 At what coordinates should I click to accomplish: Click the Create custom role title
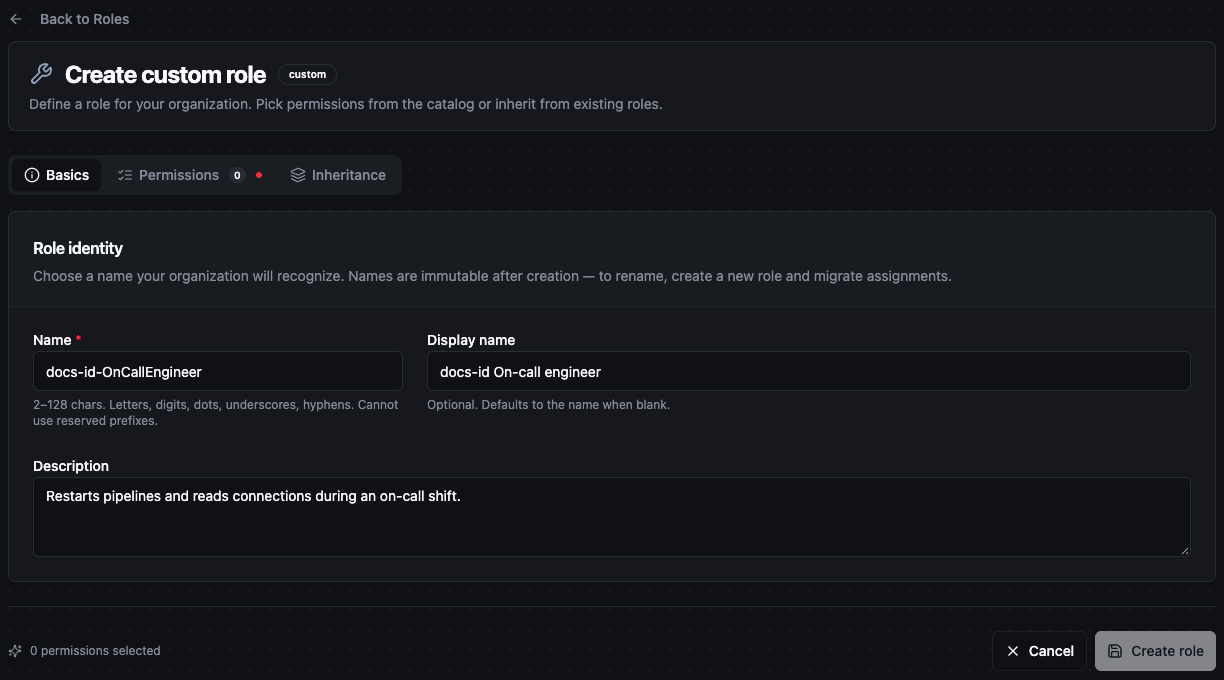[166, 75]
